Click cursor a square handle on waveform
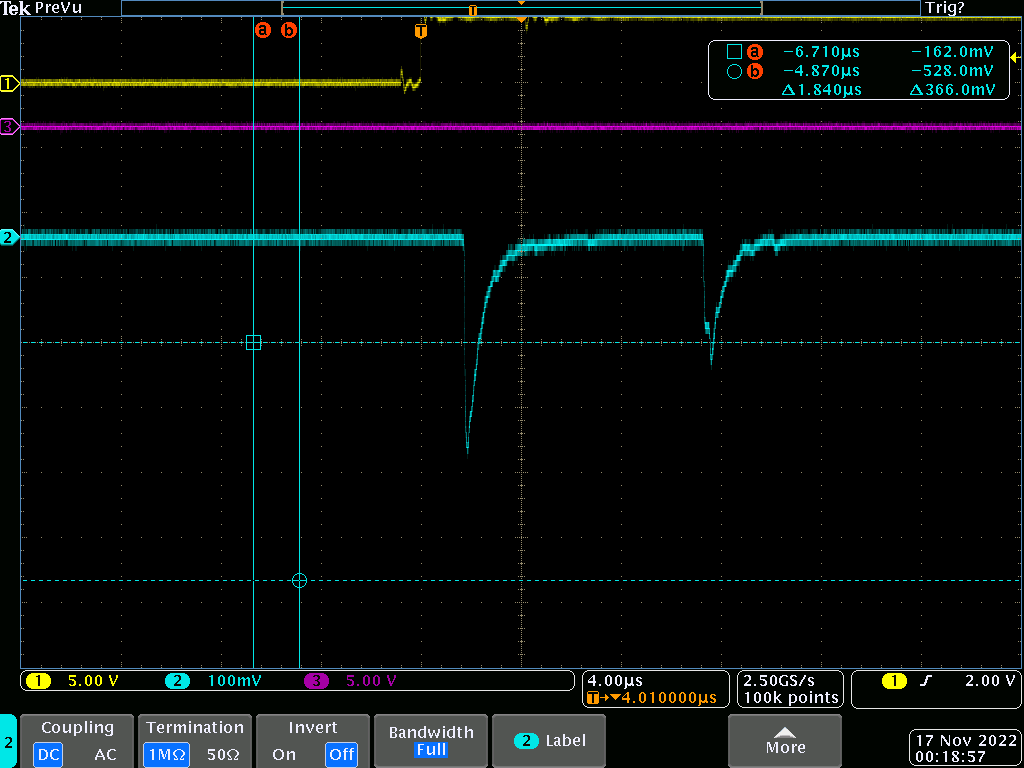This screenshot has width=1024, height=768. [x=253, y=343]
